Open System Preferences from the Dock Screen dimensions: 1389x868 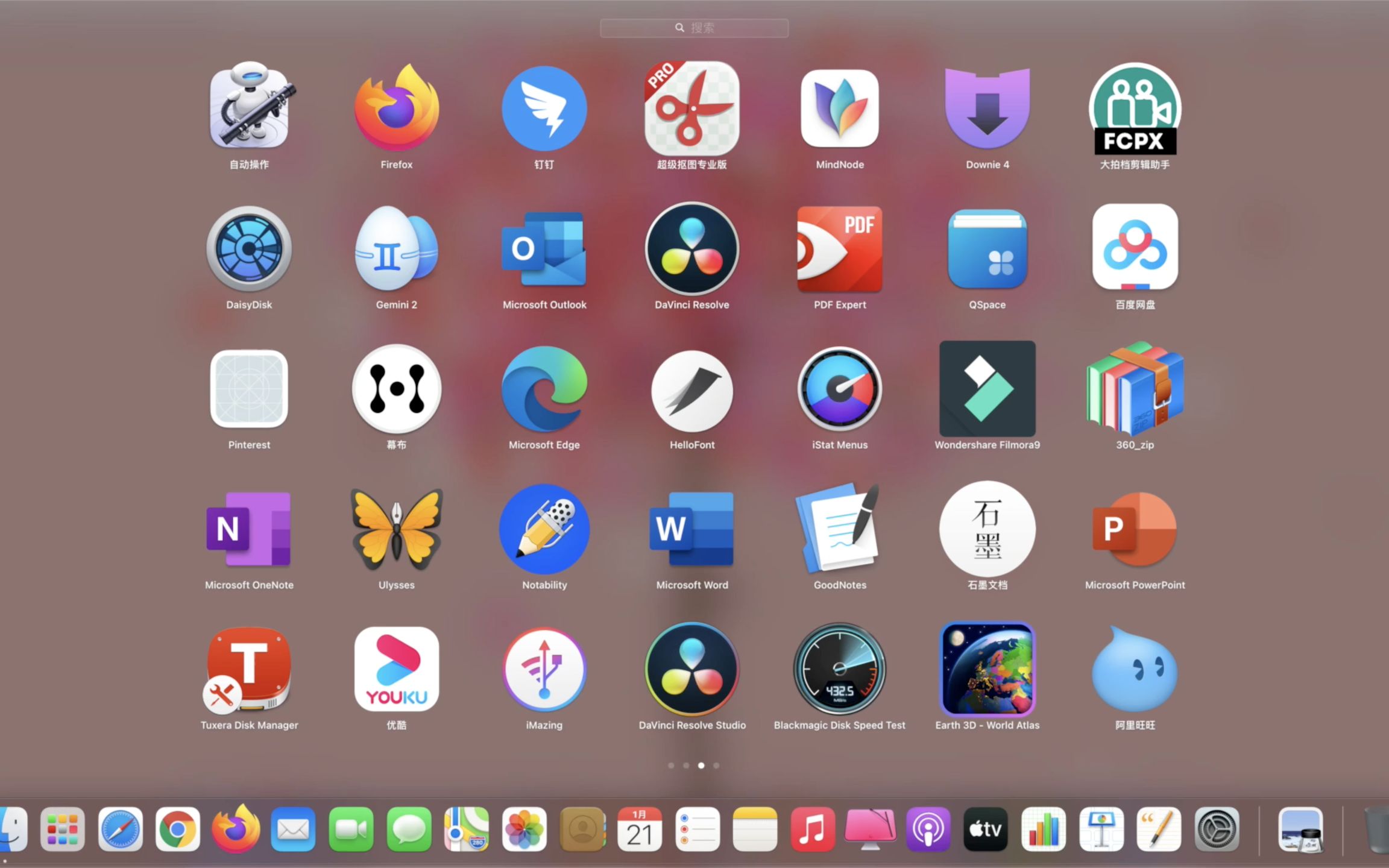(1217, 829)
